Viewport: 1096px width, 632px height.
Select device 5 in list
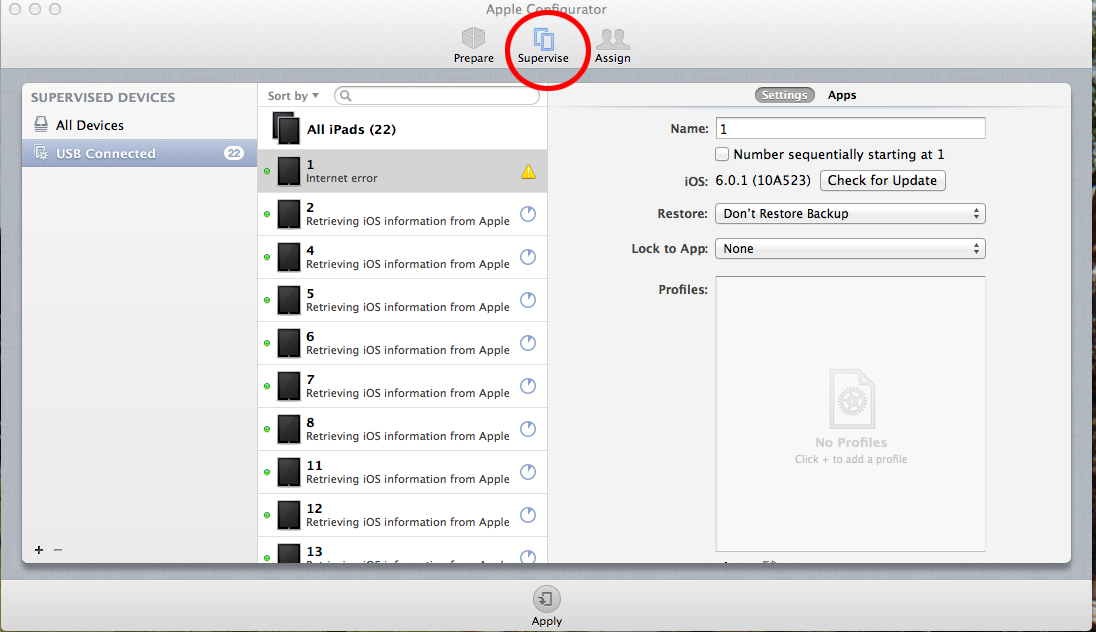click(403, 300)
